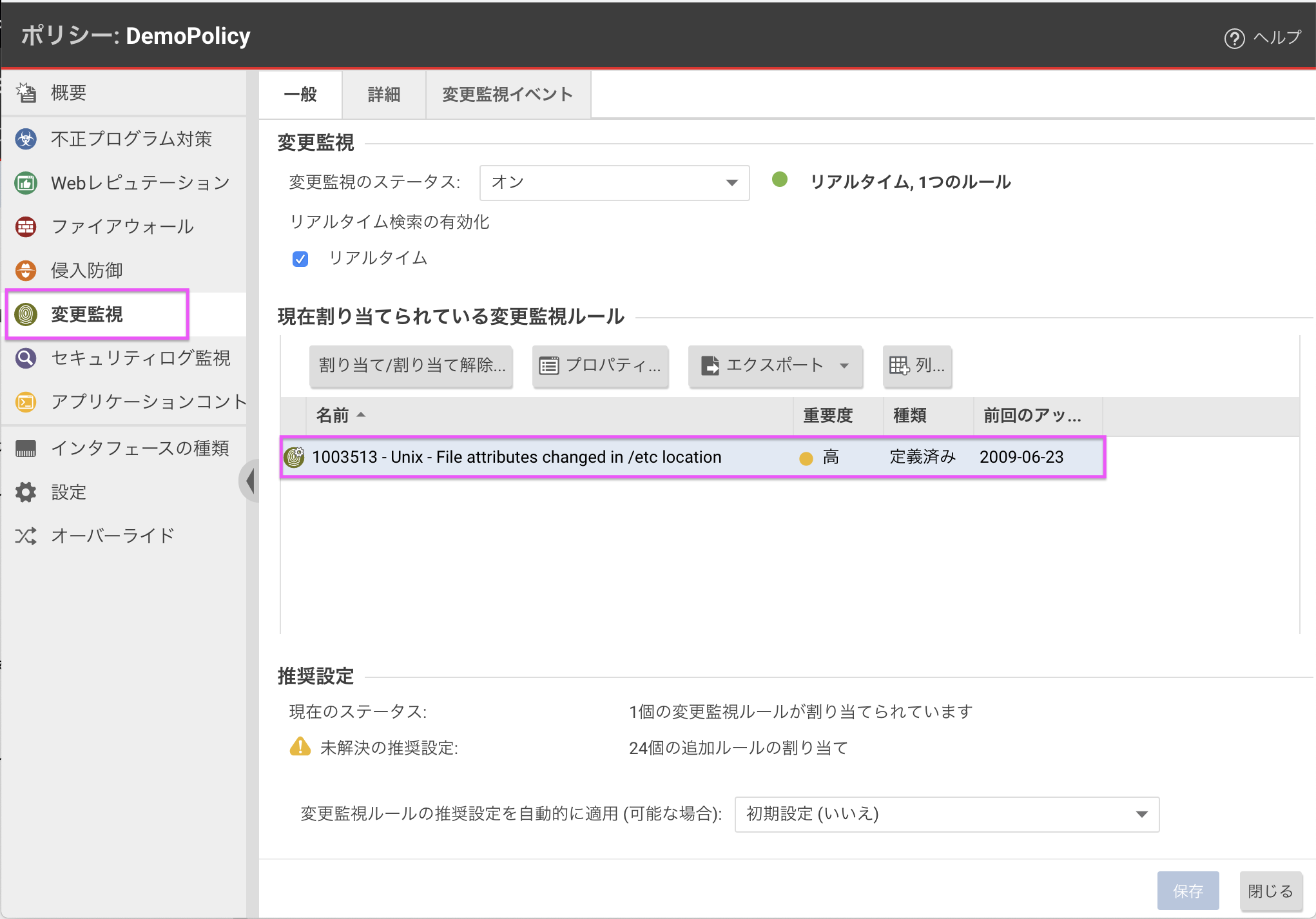This screenshot has width=1316, height=919.
Task: Switch to the 詳細 tab
Action: point(383,94)
